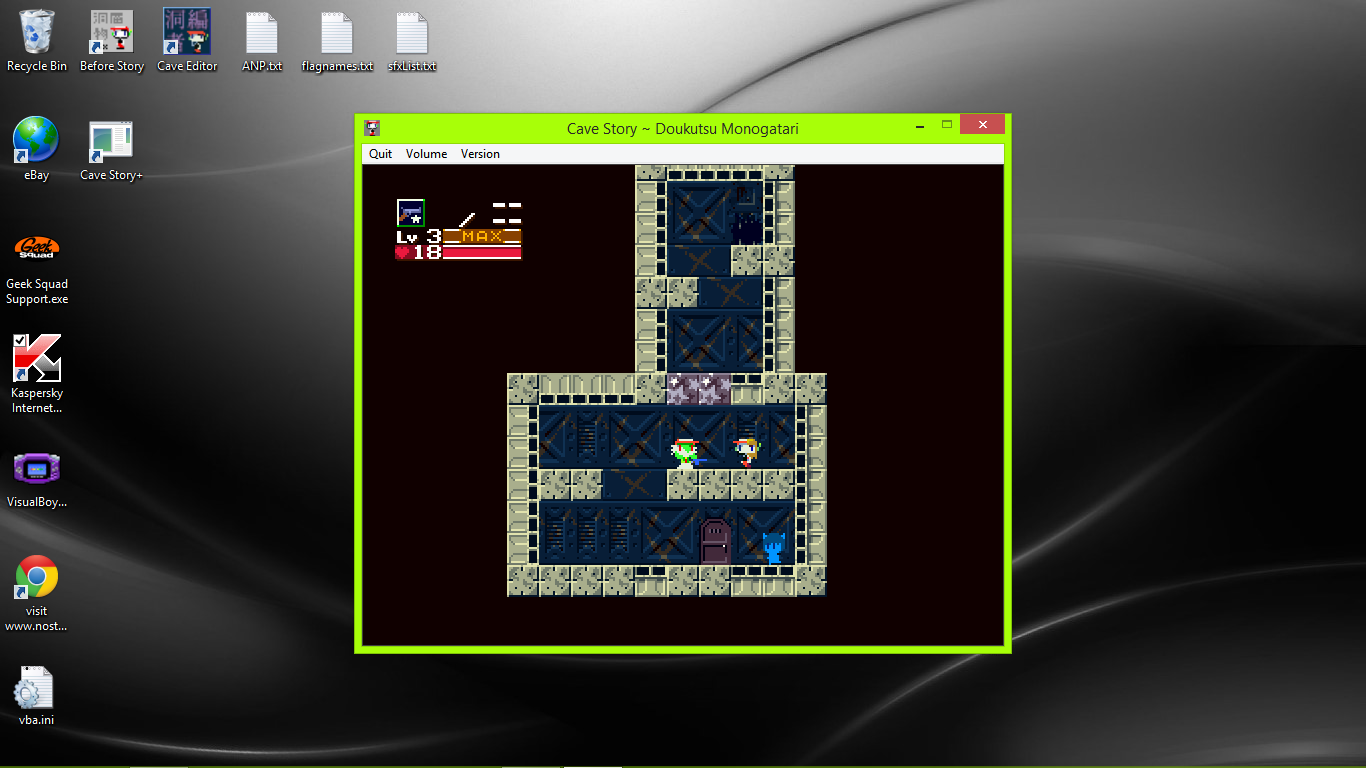Click the red health bar
The height and width of the screenshot is (768, 1366).
click(x=482, y=253)
